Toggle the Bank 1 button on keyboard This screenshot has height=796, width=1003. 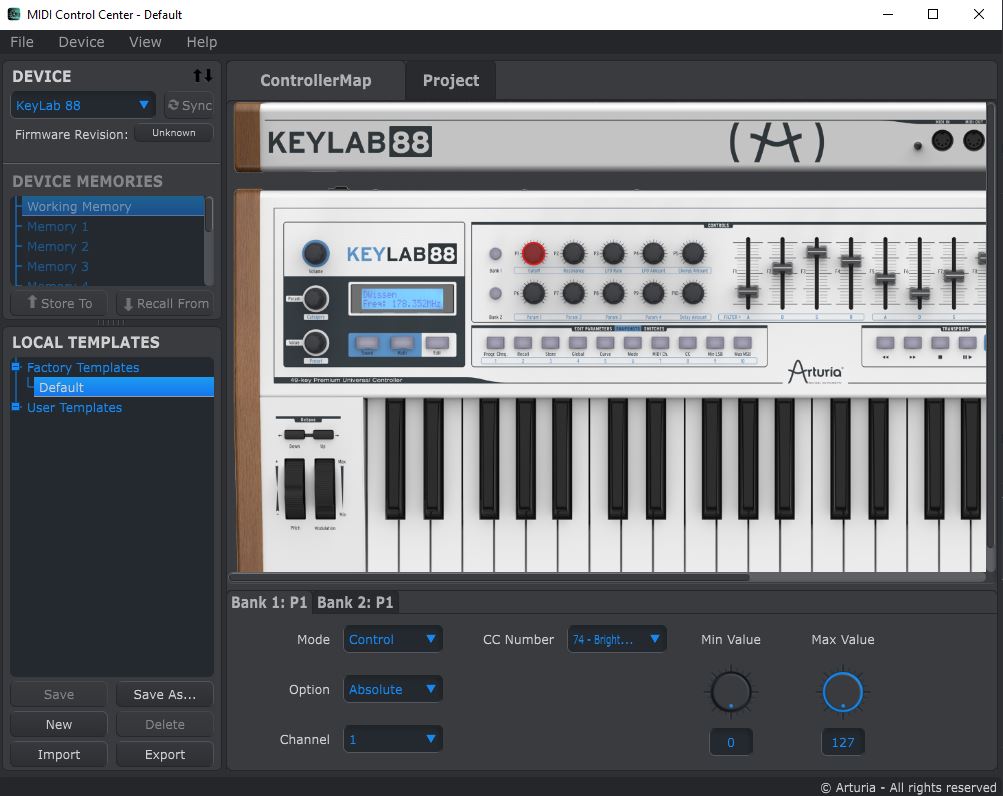point(495,254)
